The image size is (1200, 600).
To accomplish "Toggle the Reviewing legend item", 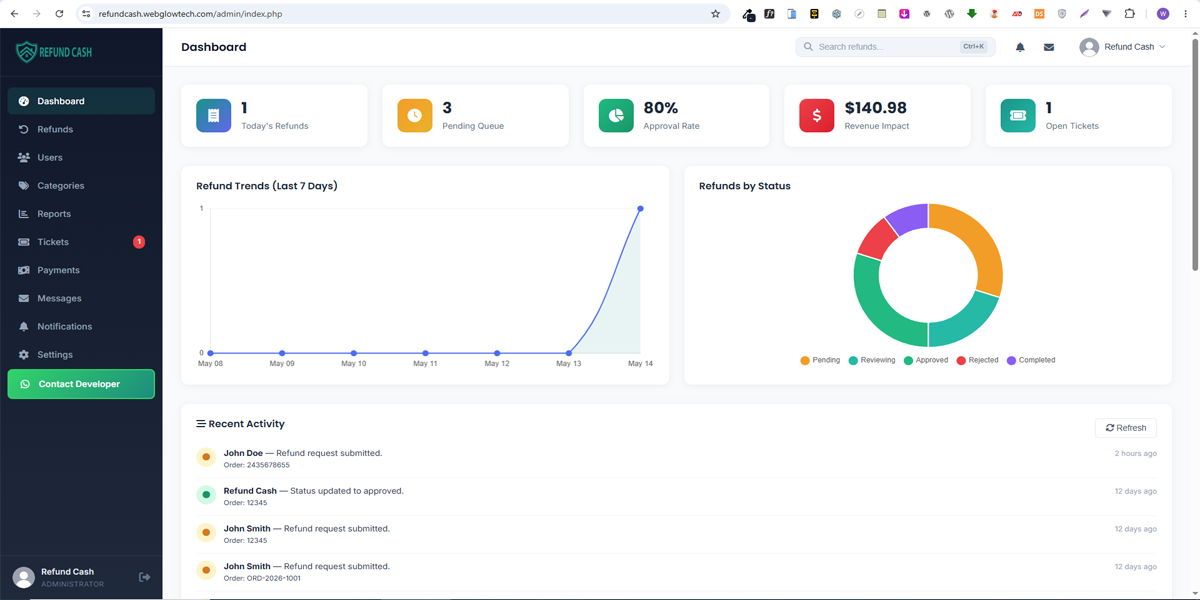I will (x=872, y=360).
